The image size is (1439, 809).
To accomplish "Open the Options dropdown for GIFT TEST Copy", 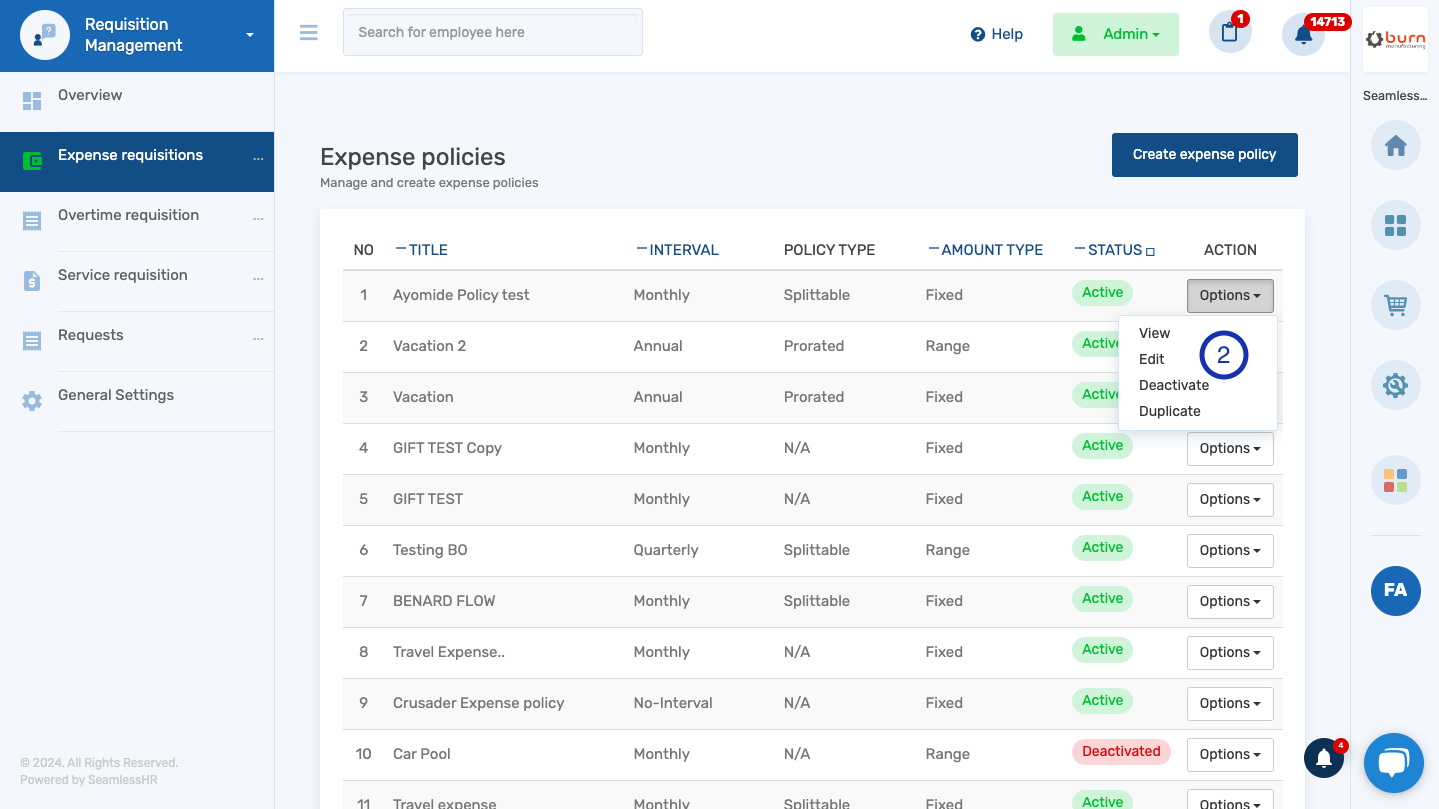I will (x=1230, y=448).
